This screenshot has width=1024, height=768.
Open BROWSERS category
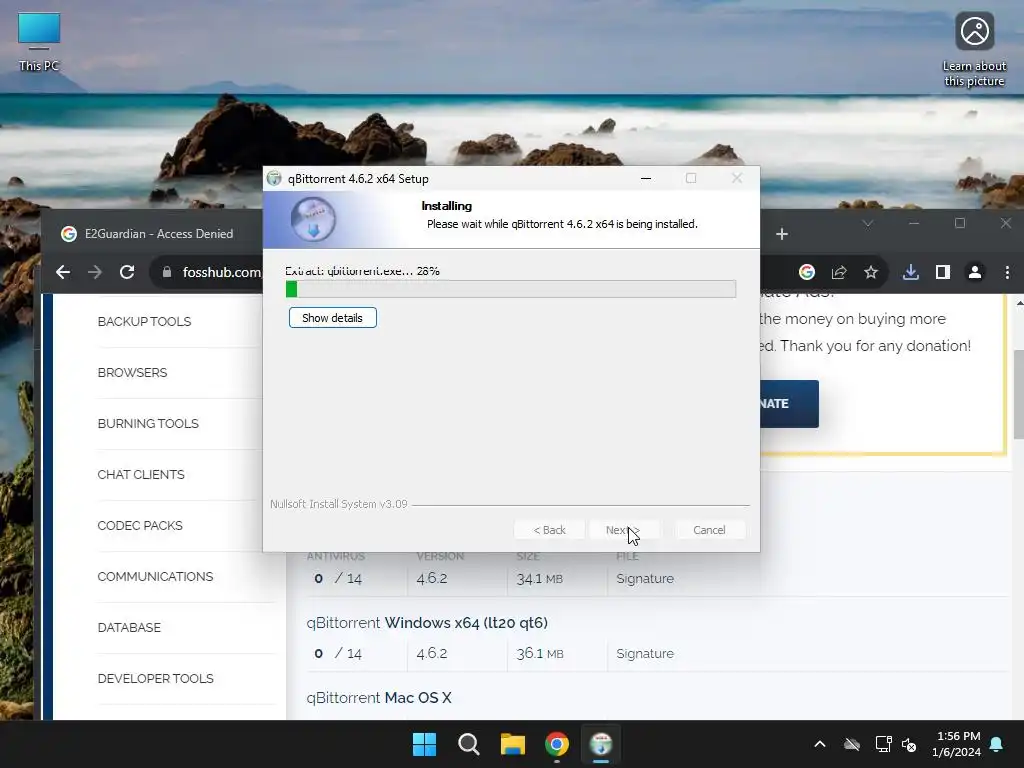pos(133,372)
